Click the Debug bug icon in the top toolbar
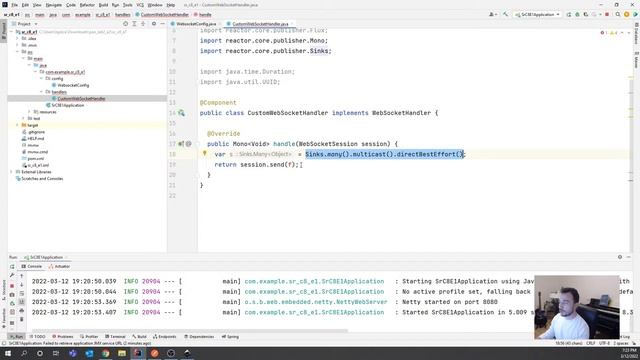This screenshot has height=360, width=640. [x=577, y=14]
